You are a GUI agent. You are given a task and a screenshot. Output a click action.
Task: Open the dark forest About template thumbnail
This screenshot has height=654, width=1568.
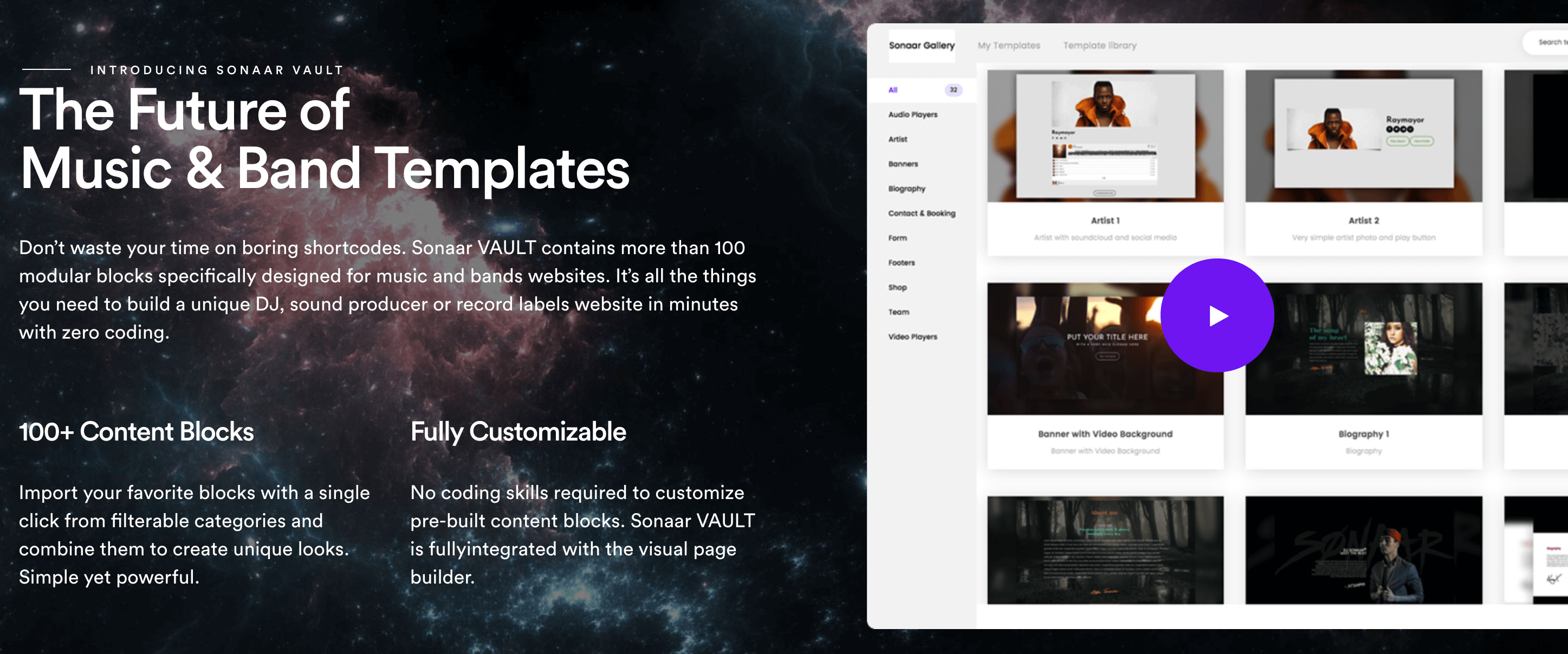1105,550
